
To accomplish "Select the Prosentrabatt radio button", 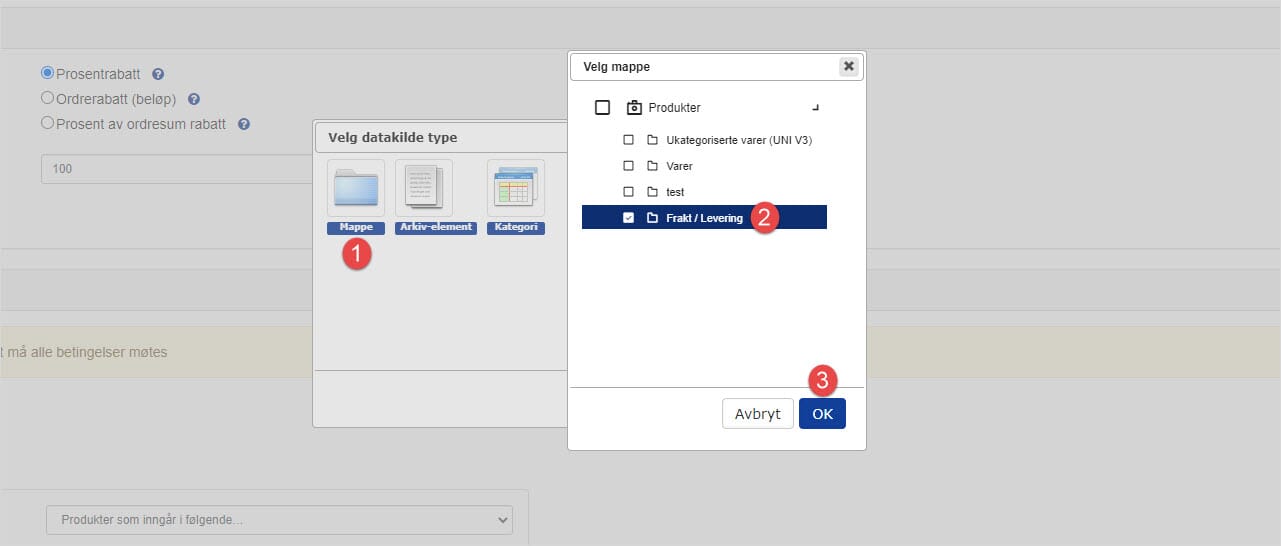I will point(47,73).
